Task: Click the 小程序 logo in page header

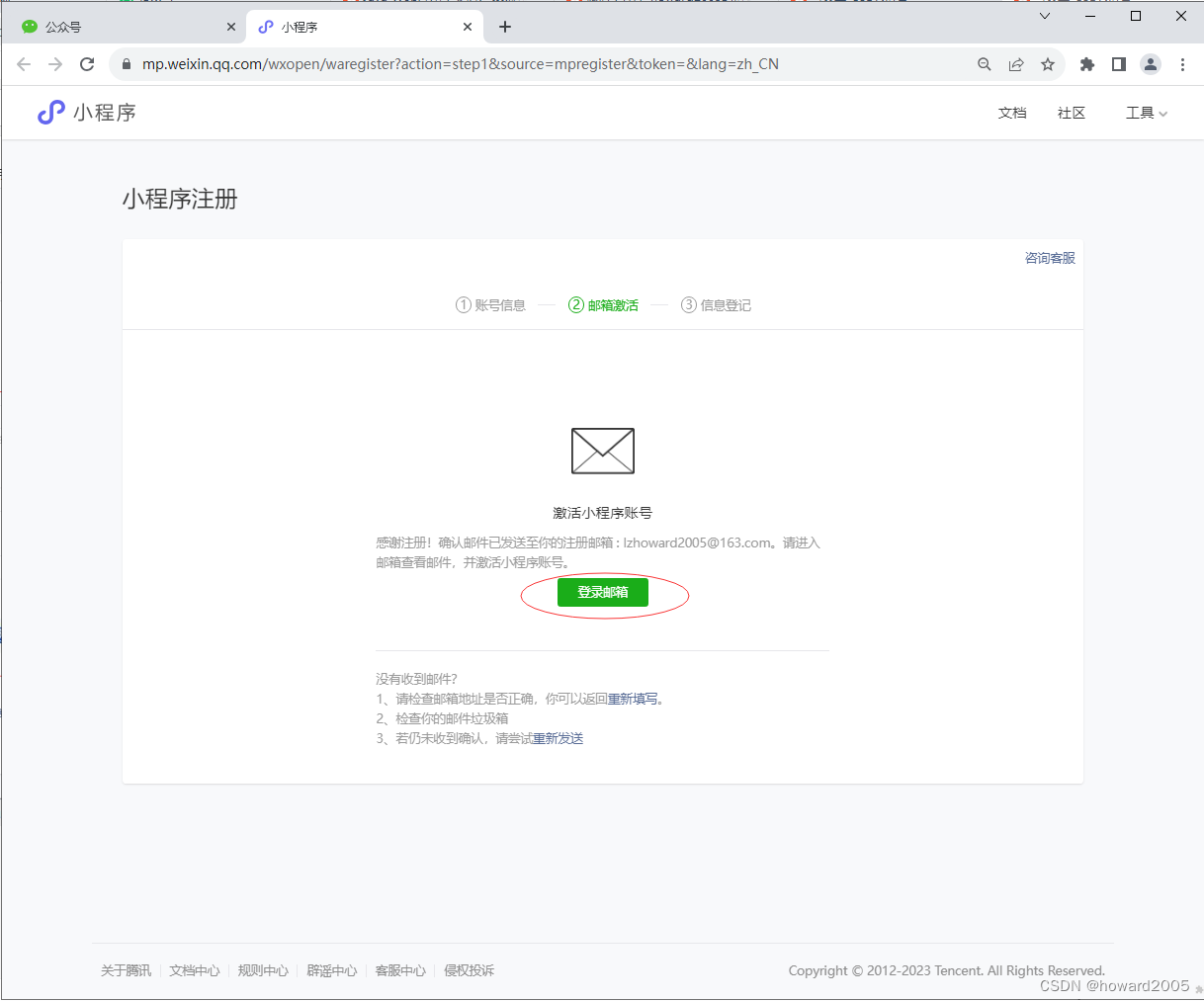Action: (84, 112)
